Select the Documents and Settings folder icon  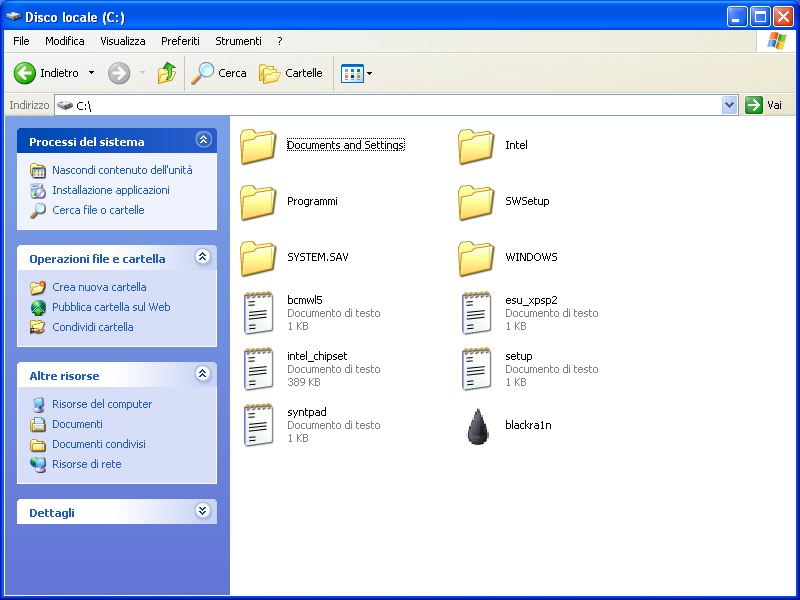point(258,146)
